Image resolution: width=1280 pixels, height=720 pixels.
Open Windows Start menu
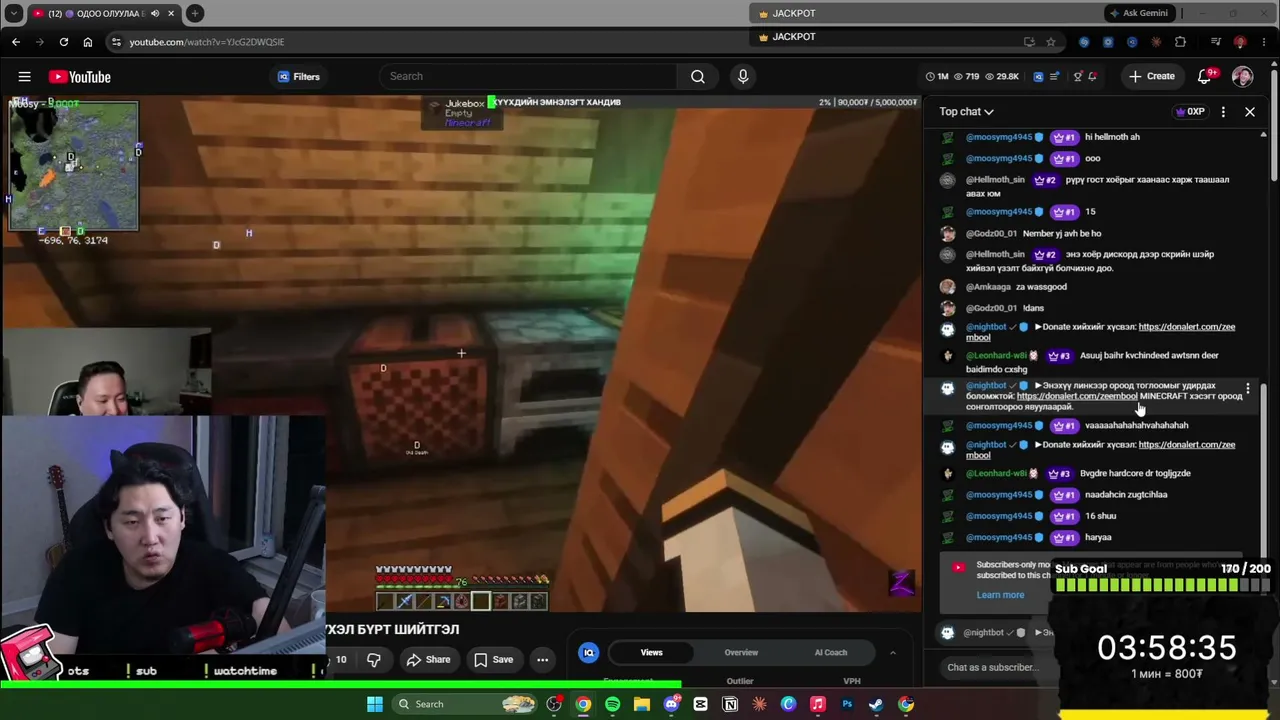pos(375,704)
